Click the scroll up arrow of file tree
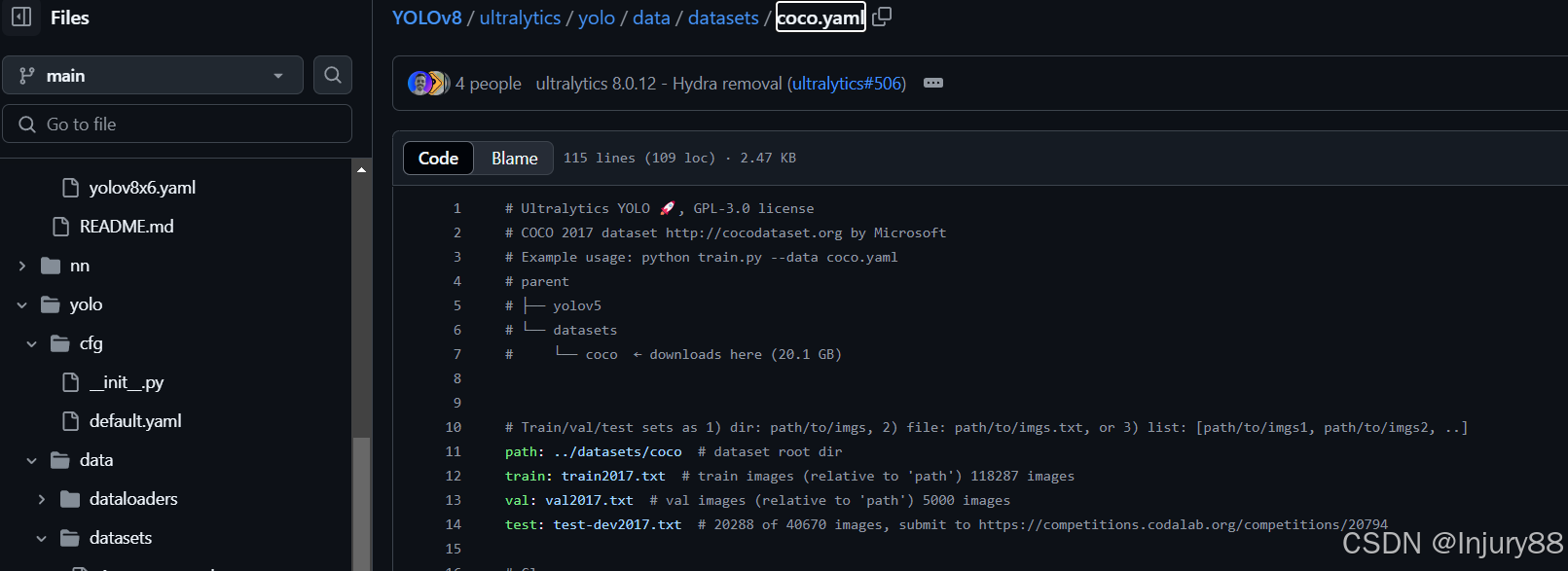This screenshot has height=571, width=1568. [361, 169]
